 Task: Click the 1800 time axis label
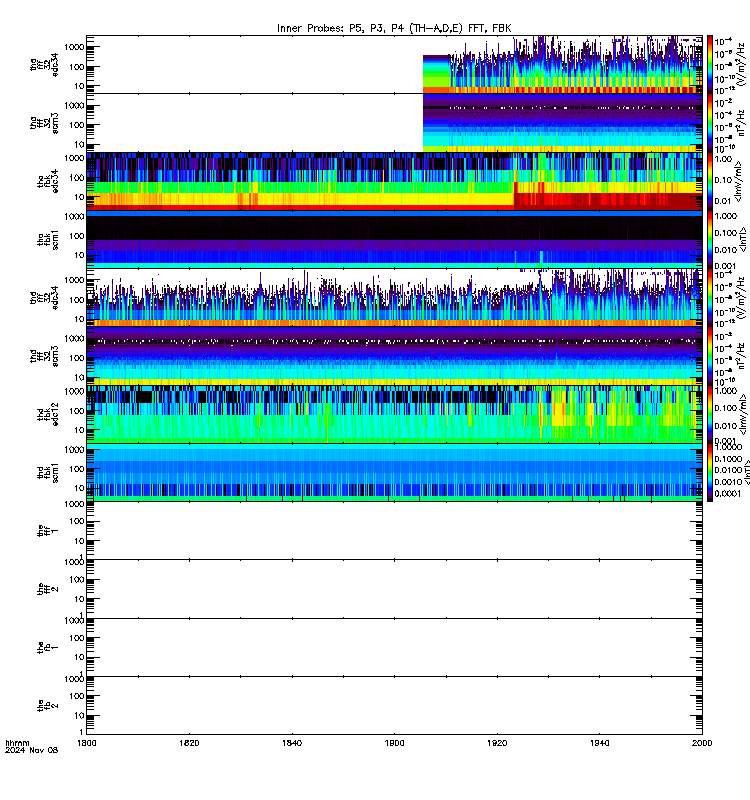click(86, 743)
